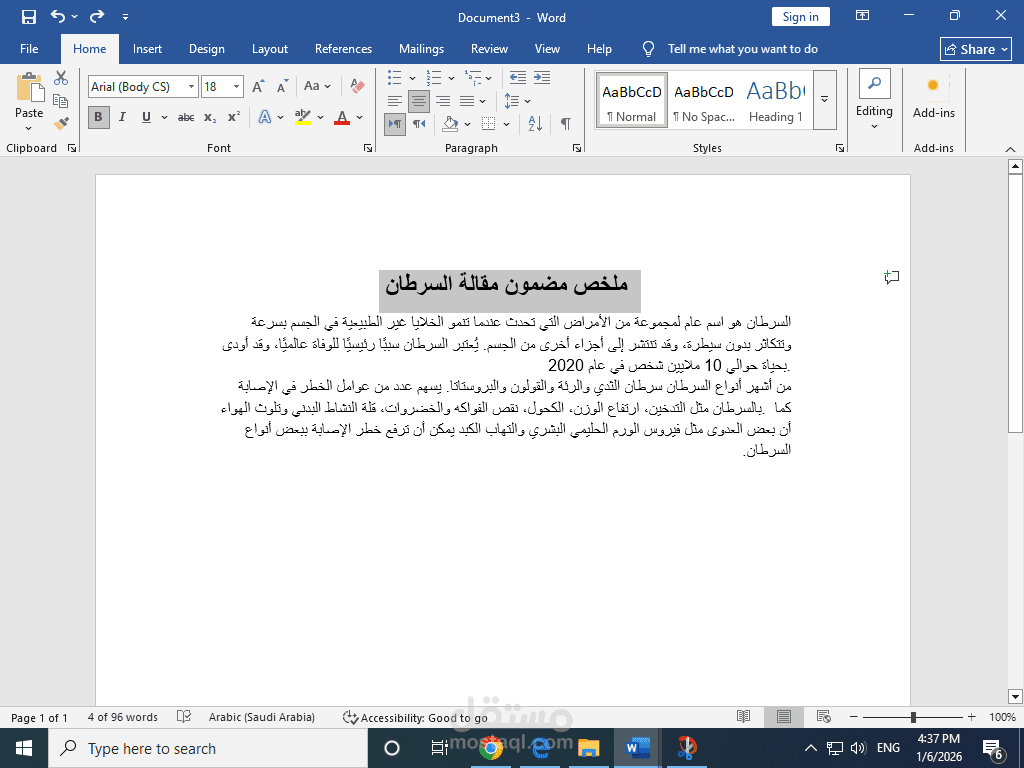1024x768 pixels.
Task: Toggle center alignment for the paragraph
Action: click(417, 100)
